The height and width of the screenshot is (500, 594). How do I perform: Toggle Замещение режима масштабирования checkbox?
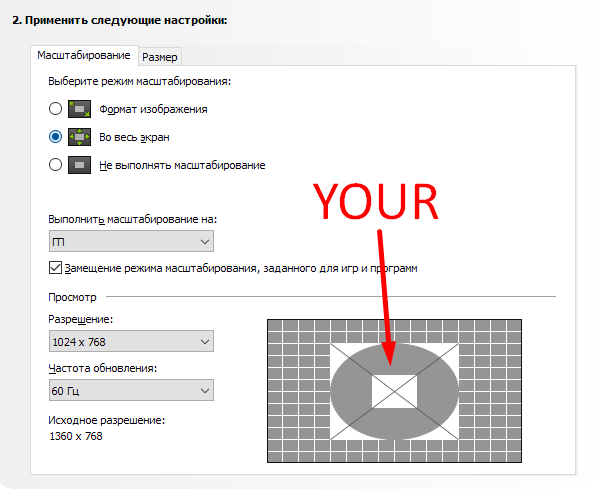pos(55,268)
